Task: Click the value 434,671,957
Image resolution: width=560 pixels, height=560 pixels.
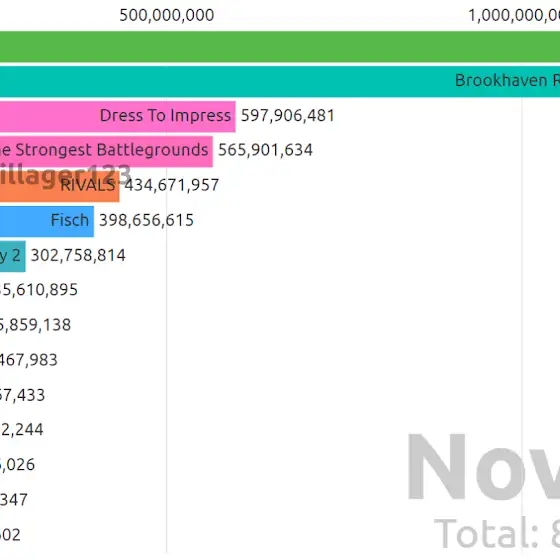Action: pos(171,185)
